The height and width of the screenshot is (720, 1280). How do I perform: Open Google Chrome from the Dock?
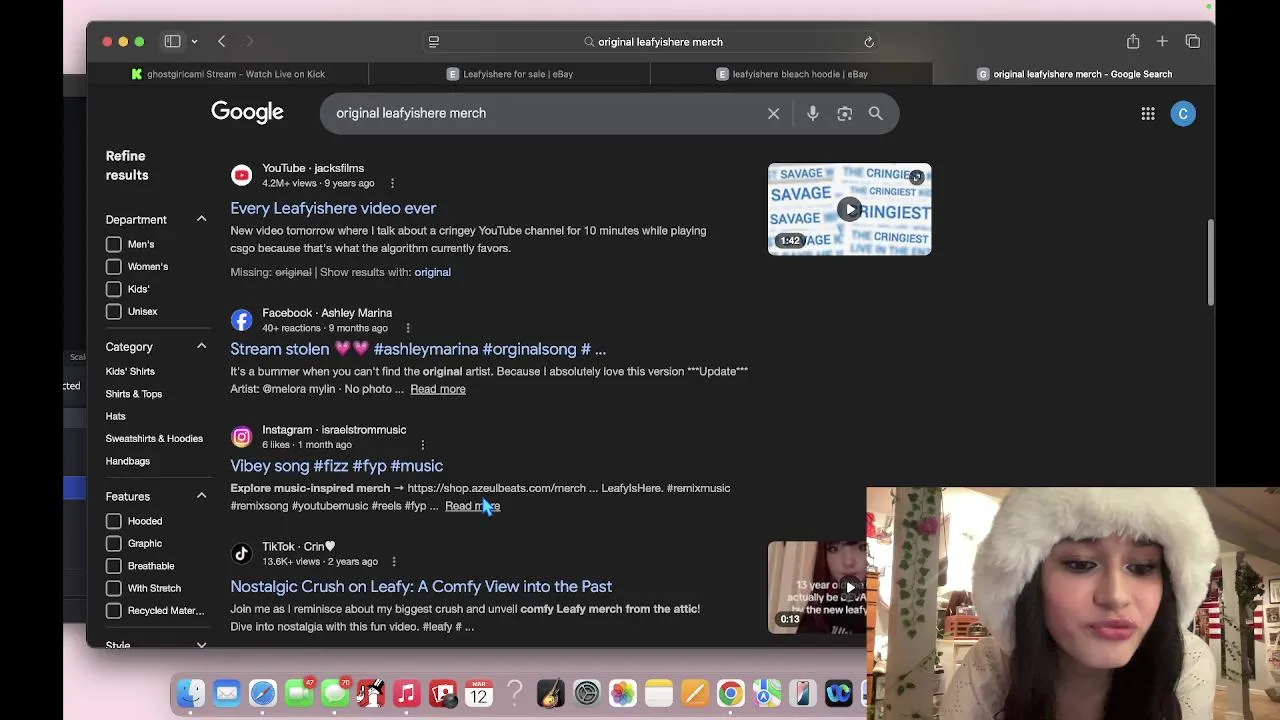[x=731, y=693]
